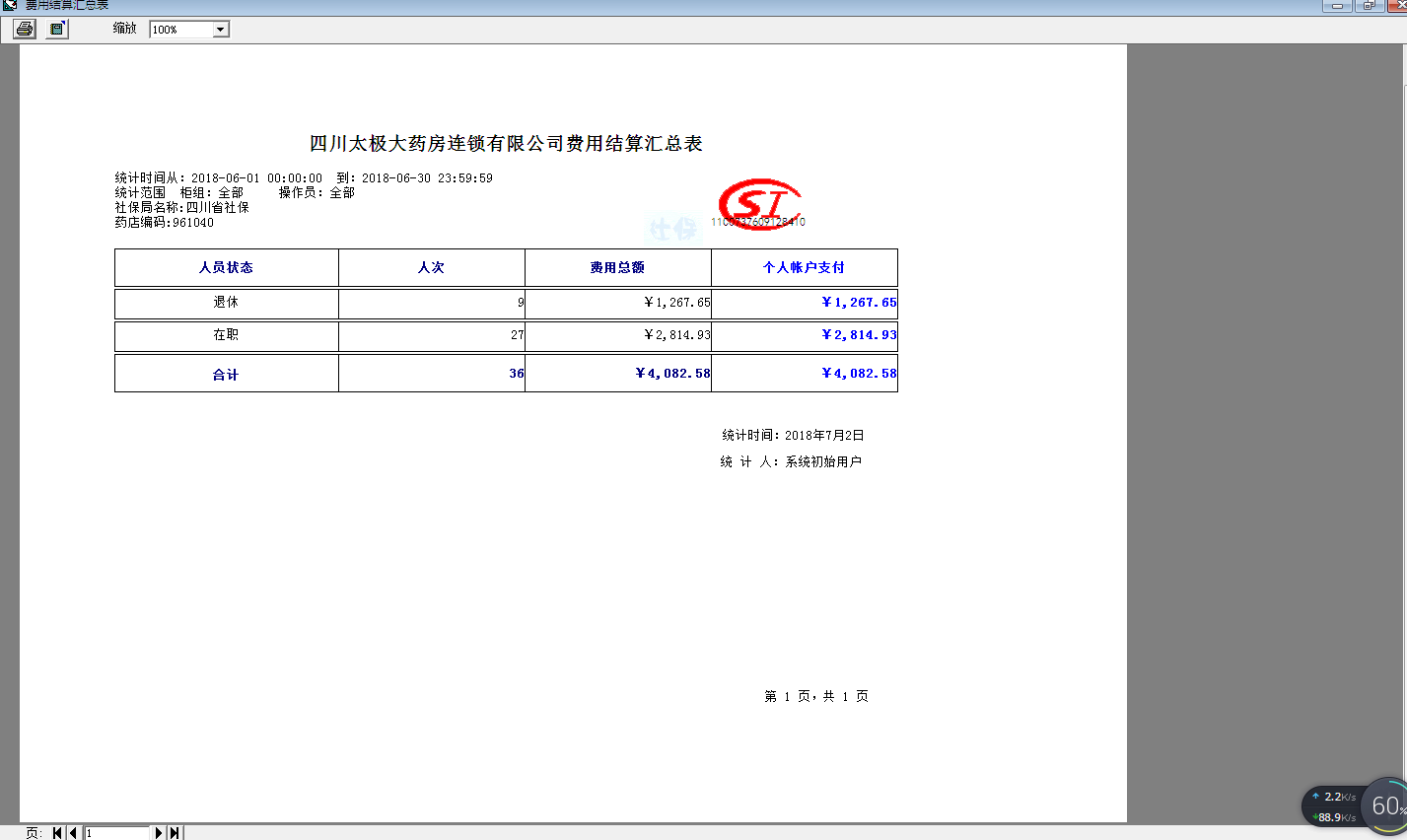Click the 退休 row status cell
The height and width of the screenshot is (840, 1407).
[227, 303]
